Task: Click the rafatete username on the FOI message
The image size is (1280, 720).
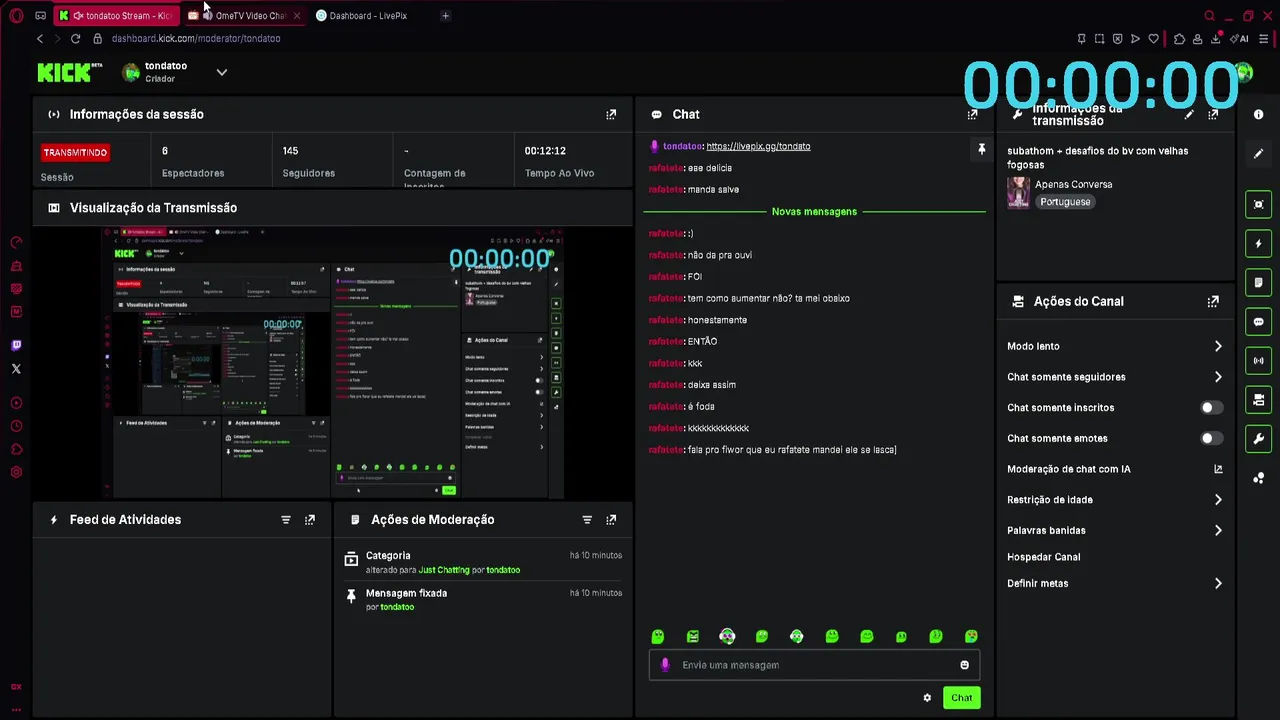Action: tap(665, 277)
